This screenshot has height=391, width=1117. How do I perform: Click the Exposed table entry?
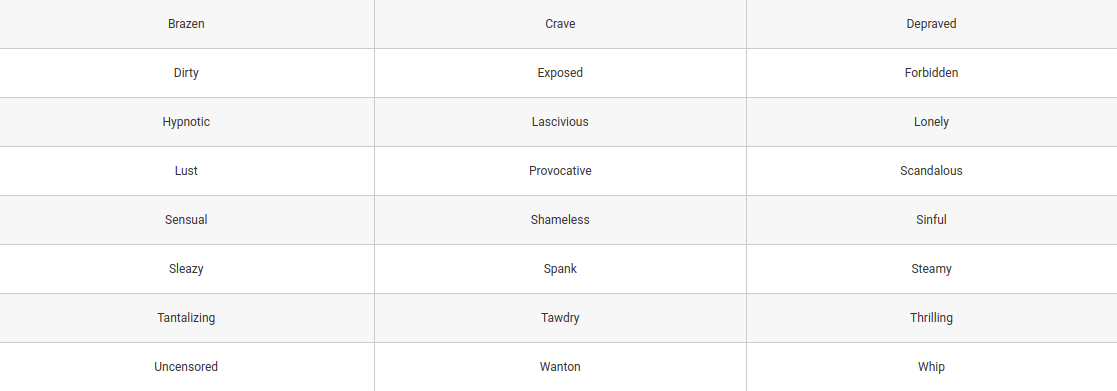560,73
